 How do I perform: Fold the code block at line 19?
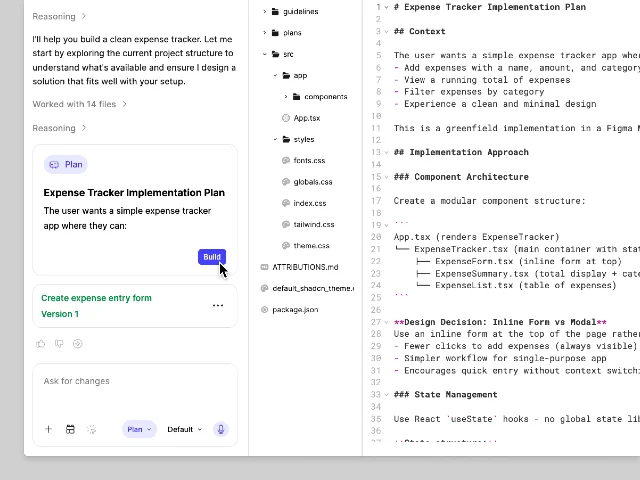pos(386,225)
